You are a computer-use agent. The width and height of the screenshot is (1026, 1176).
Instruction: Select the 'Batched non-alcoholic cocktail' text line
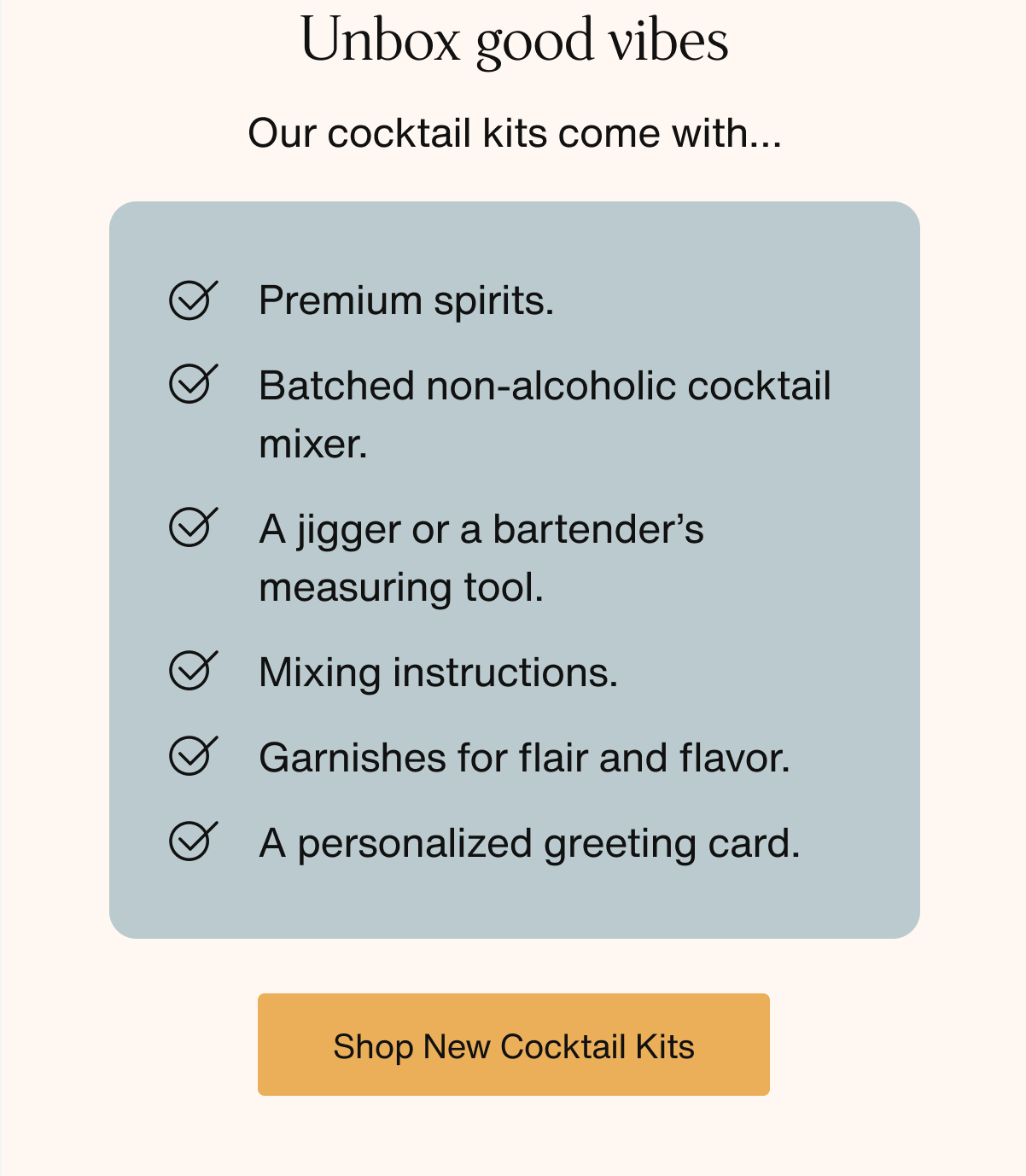click(x=545, y=386)
